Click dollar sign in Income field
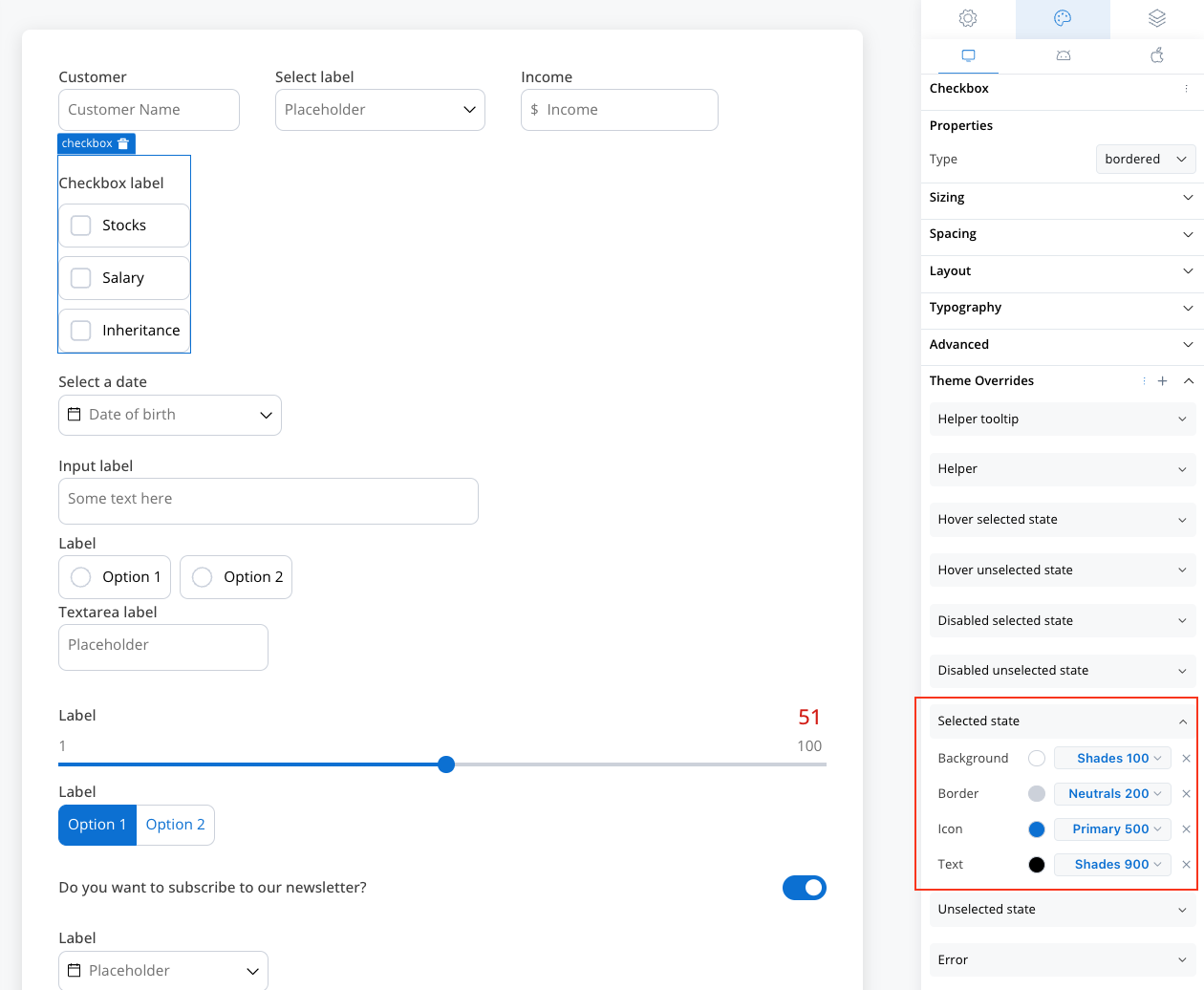This screenshot has height=990, width=1204. pos(534,110)
